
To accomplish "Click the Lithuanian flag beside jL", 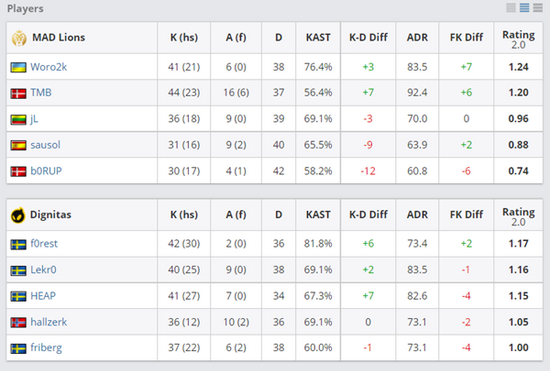I will click(x=18, y=119).
